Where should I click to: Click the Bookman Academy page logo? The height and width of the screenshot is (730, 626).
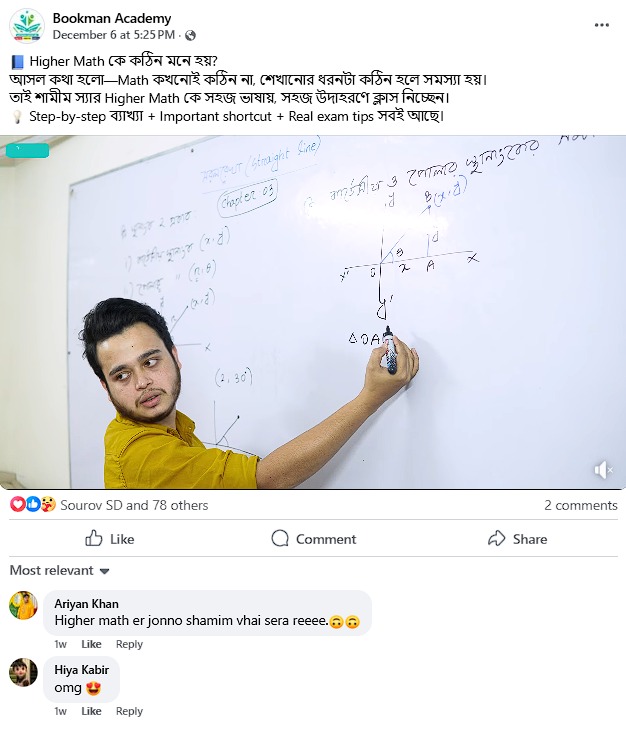[x=27, y=26]
